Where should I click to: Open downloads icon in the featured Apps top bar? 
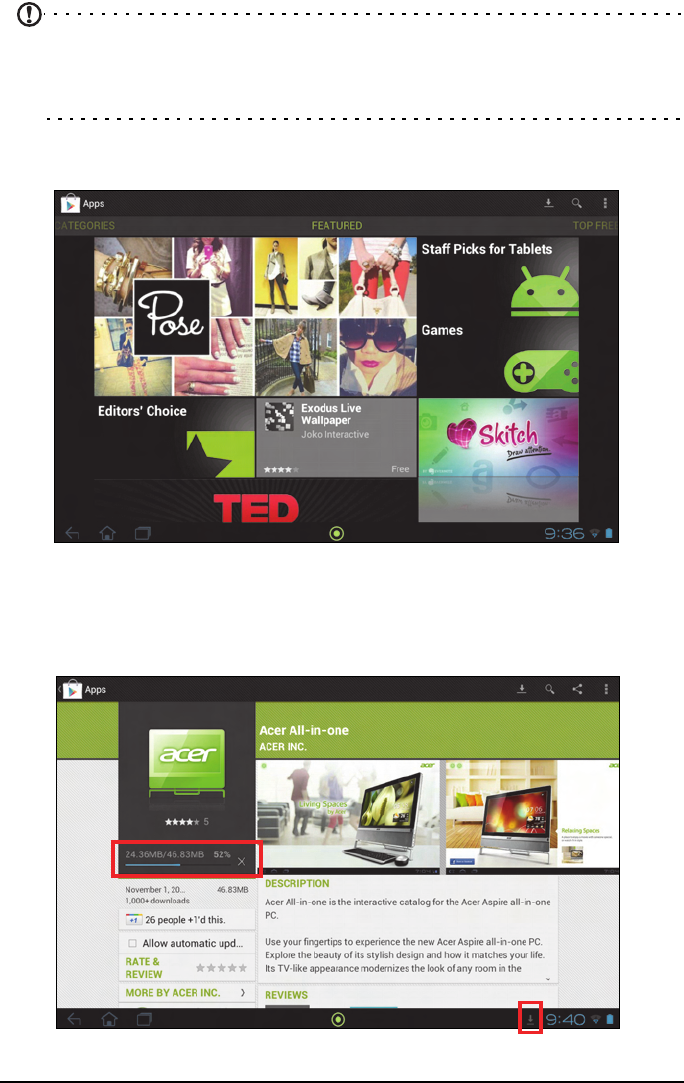(x=549, y=203)
